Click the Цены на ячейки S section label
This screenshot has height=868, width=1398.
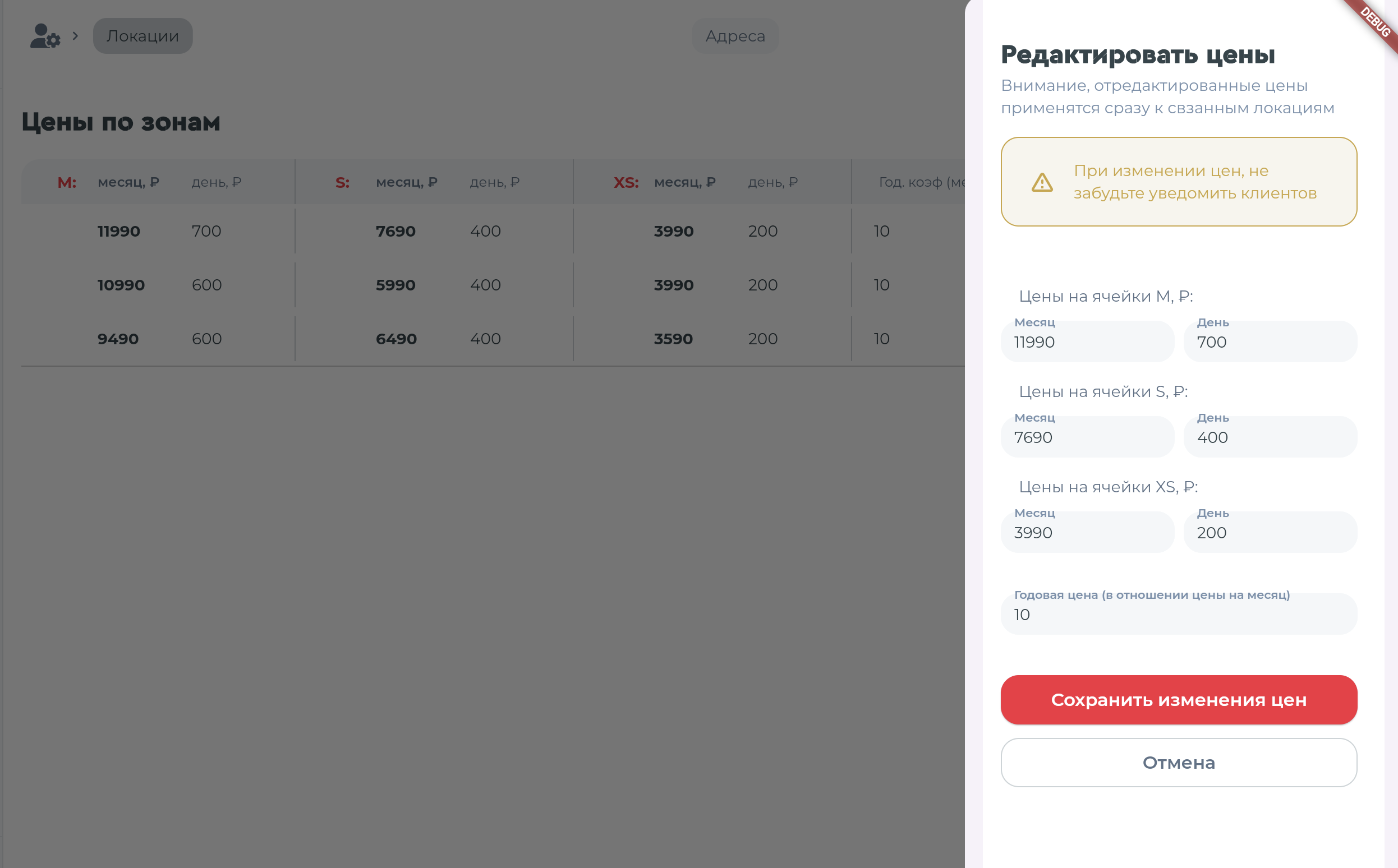1103,391
